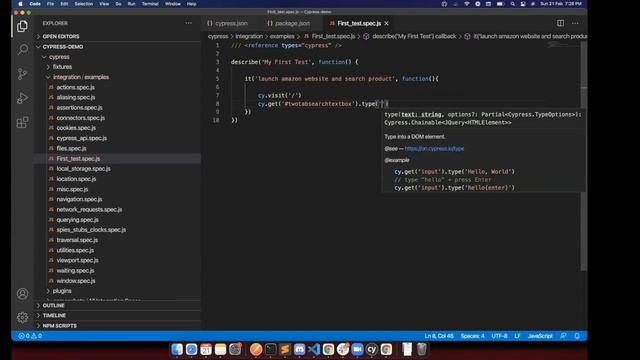Open Terminal from the dock
Screen dimensions: 640x360
click(270, 349)
